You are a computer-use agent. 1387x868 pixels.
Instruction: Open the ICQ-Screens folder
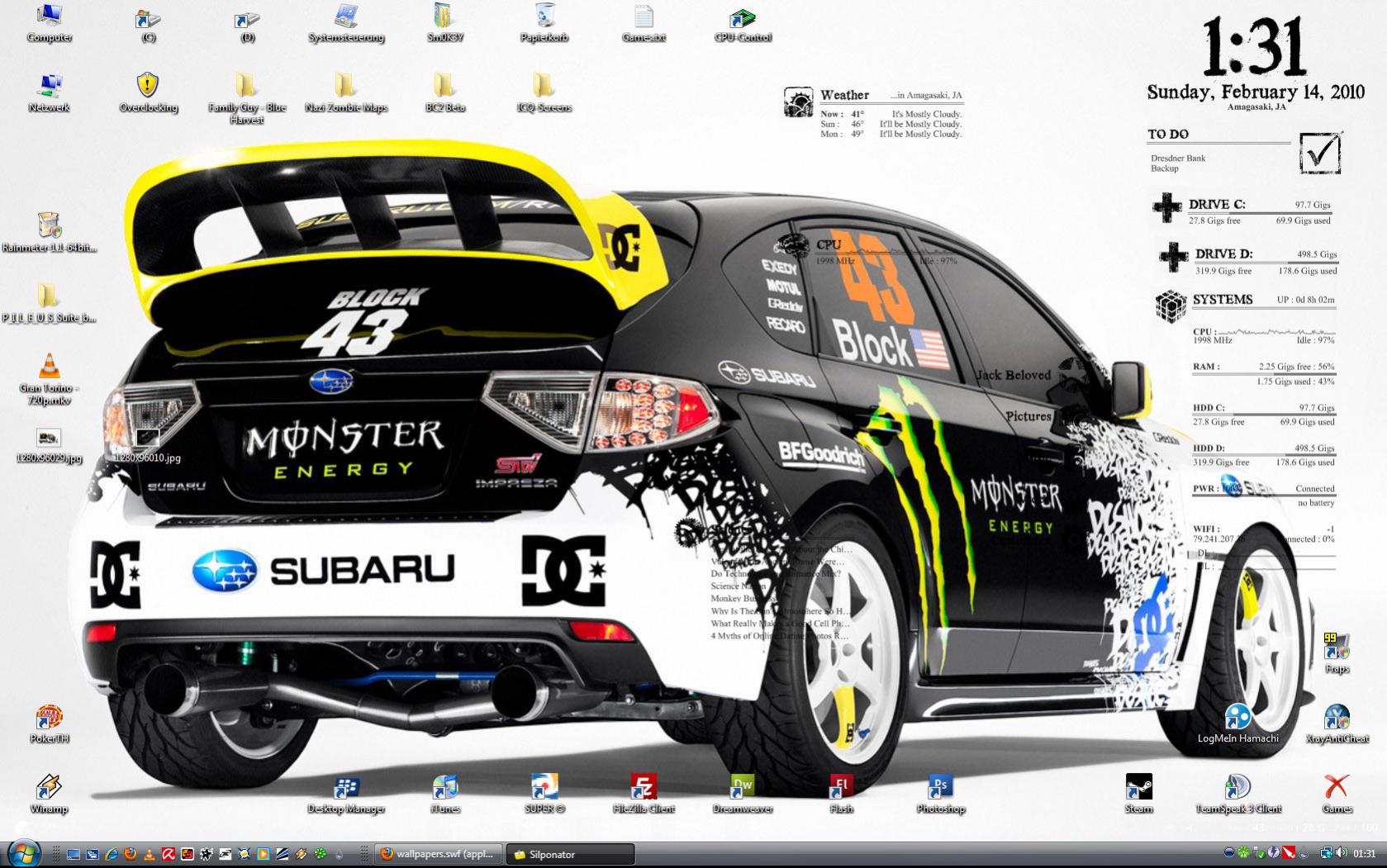pos(544,93)
